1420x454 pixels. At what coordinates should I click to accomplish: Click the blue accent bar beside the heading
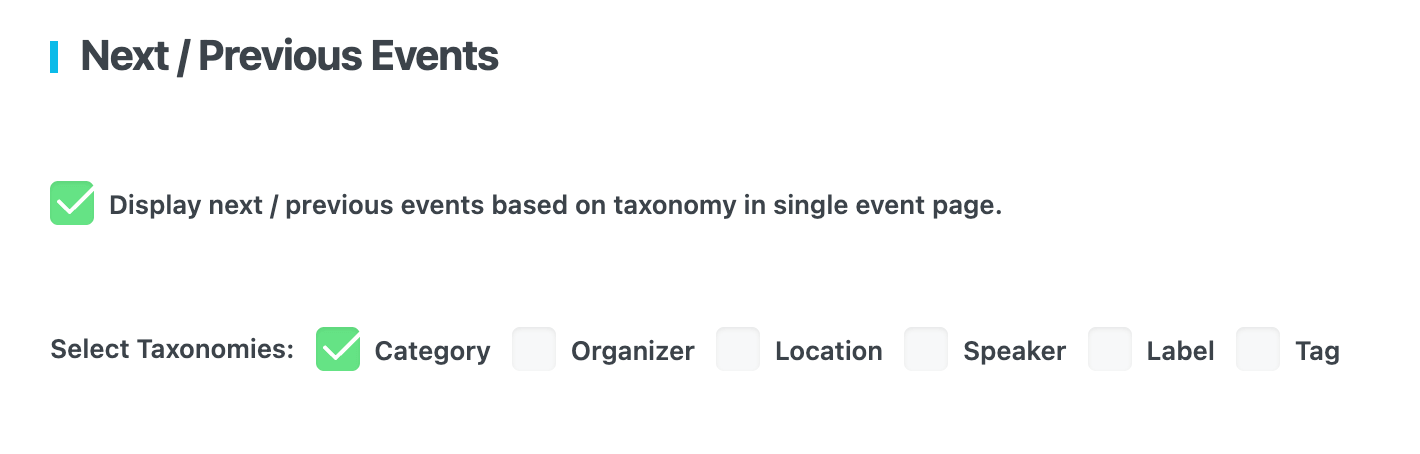[54, 57]
